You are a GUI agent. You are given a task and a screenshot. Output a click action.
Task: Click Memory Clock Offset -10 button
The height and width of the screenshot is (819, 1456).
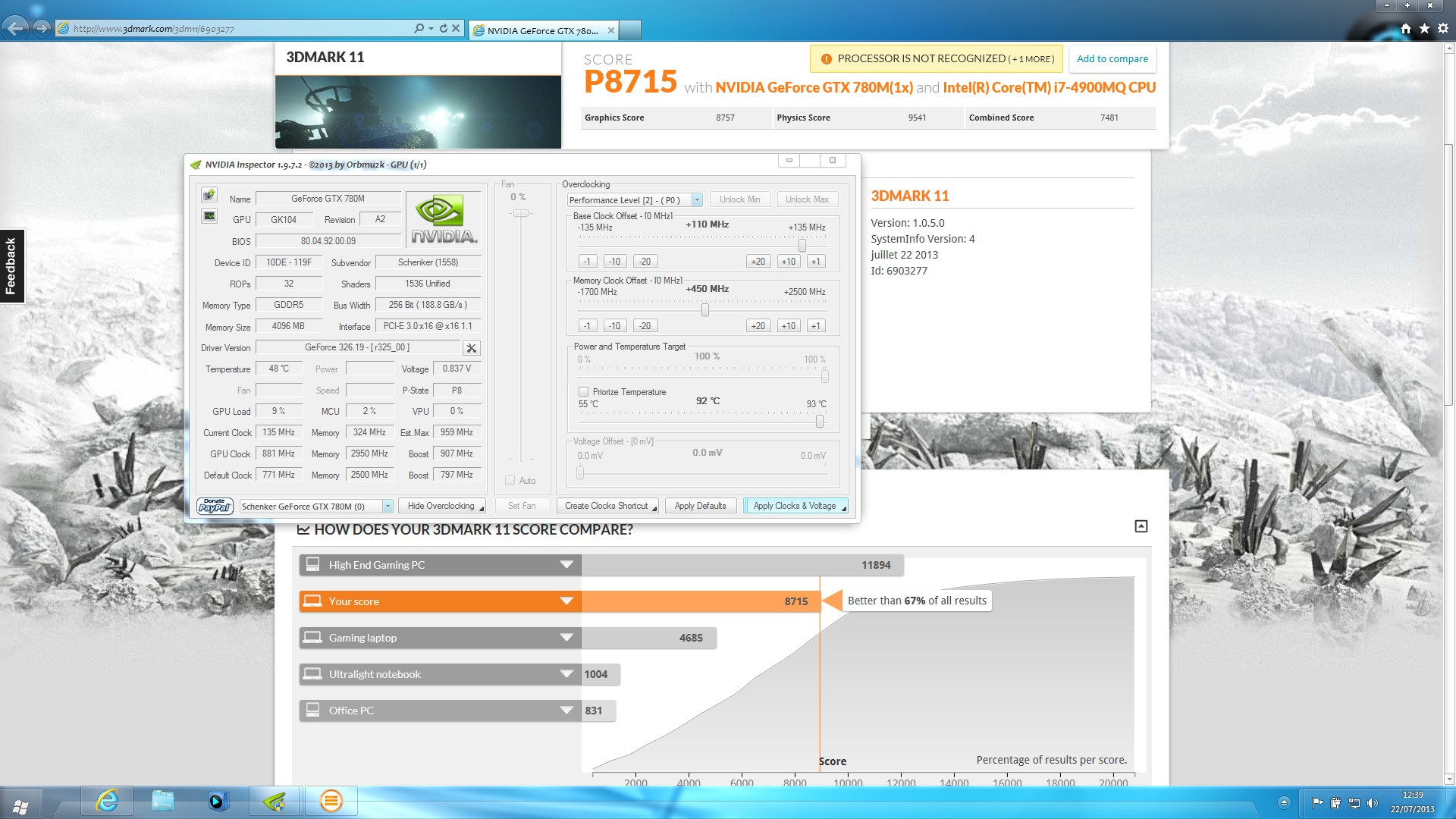[614, 326]
